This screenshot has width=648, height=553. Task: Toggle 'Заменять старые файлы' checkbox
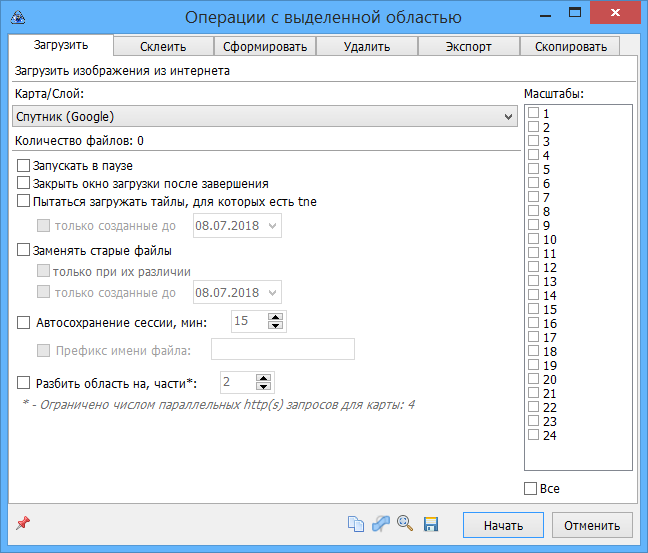24,251
